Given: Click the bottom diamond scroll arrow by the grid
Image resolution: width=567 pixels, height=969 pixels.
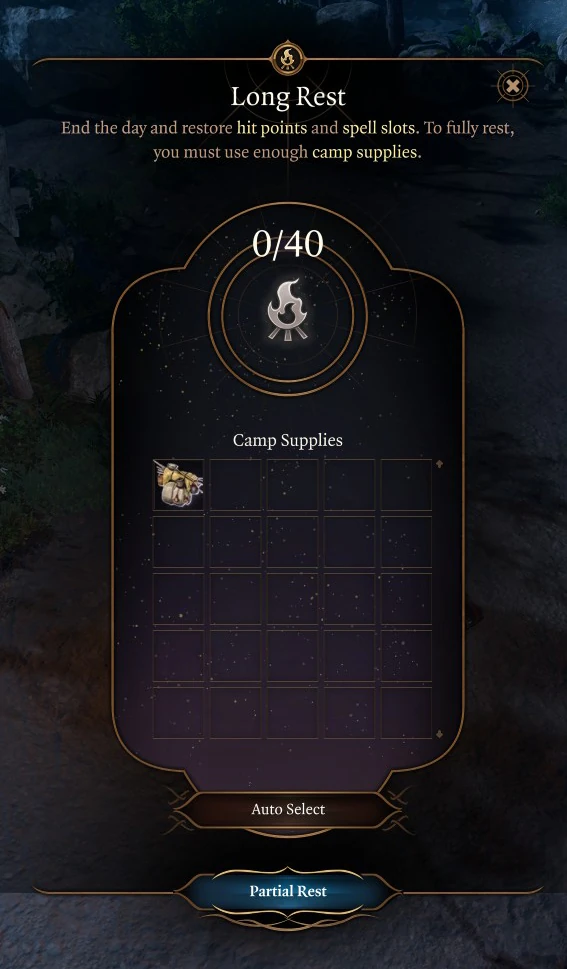Looking at the screenshot, I should click(440, 734).
